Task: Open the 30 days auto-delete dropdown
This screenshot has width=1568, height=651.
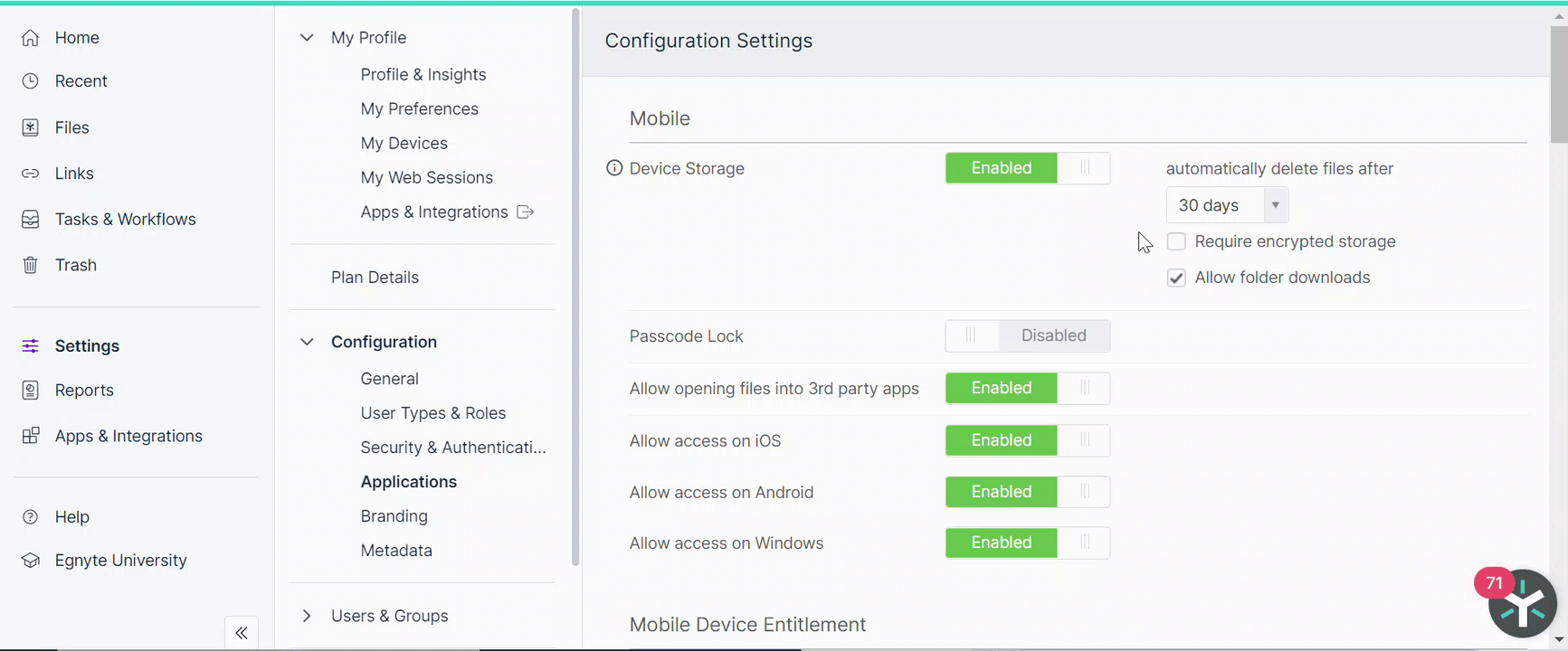Action: tap(1227, 205)
